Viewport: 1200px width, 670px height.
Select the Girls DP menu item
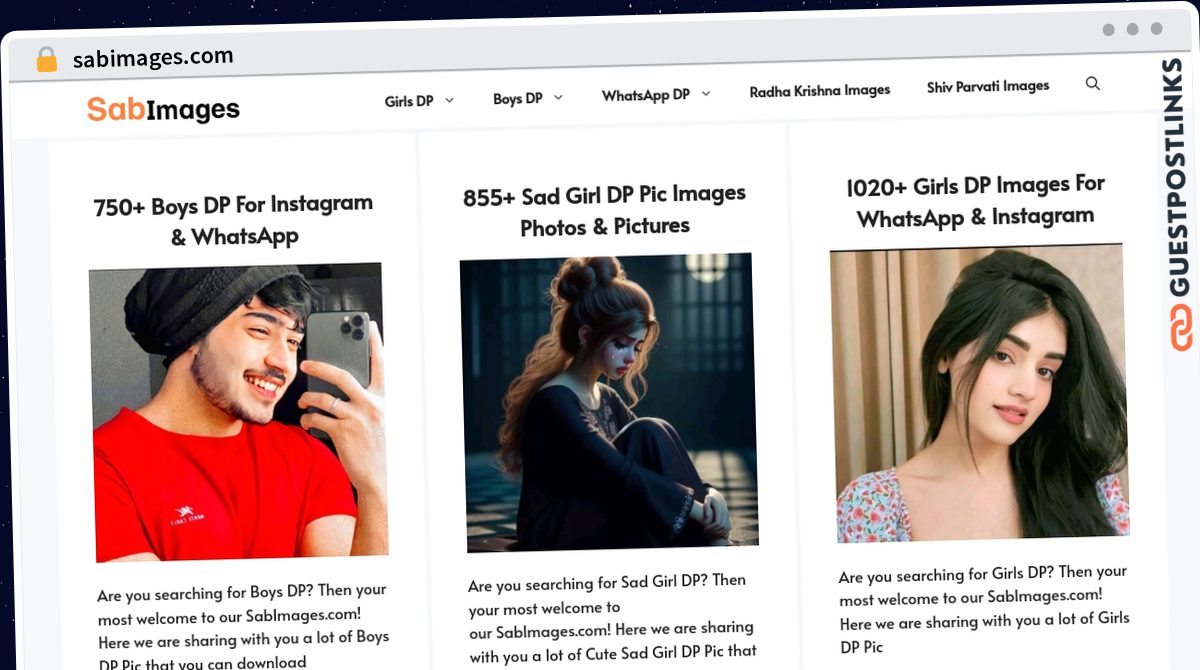point(409,101)
